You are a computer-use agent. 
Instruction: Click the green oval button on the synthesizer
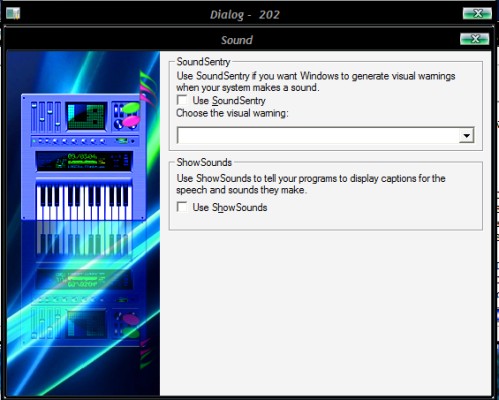[131, 108]
